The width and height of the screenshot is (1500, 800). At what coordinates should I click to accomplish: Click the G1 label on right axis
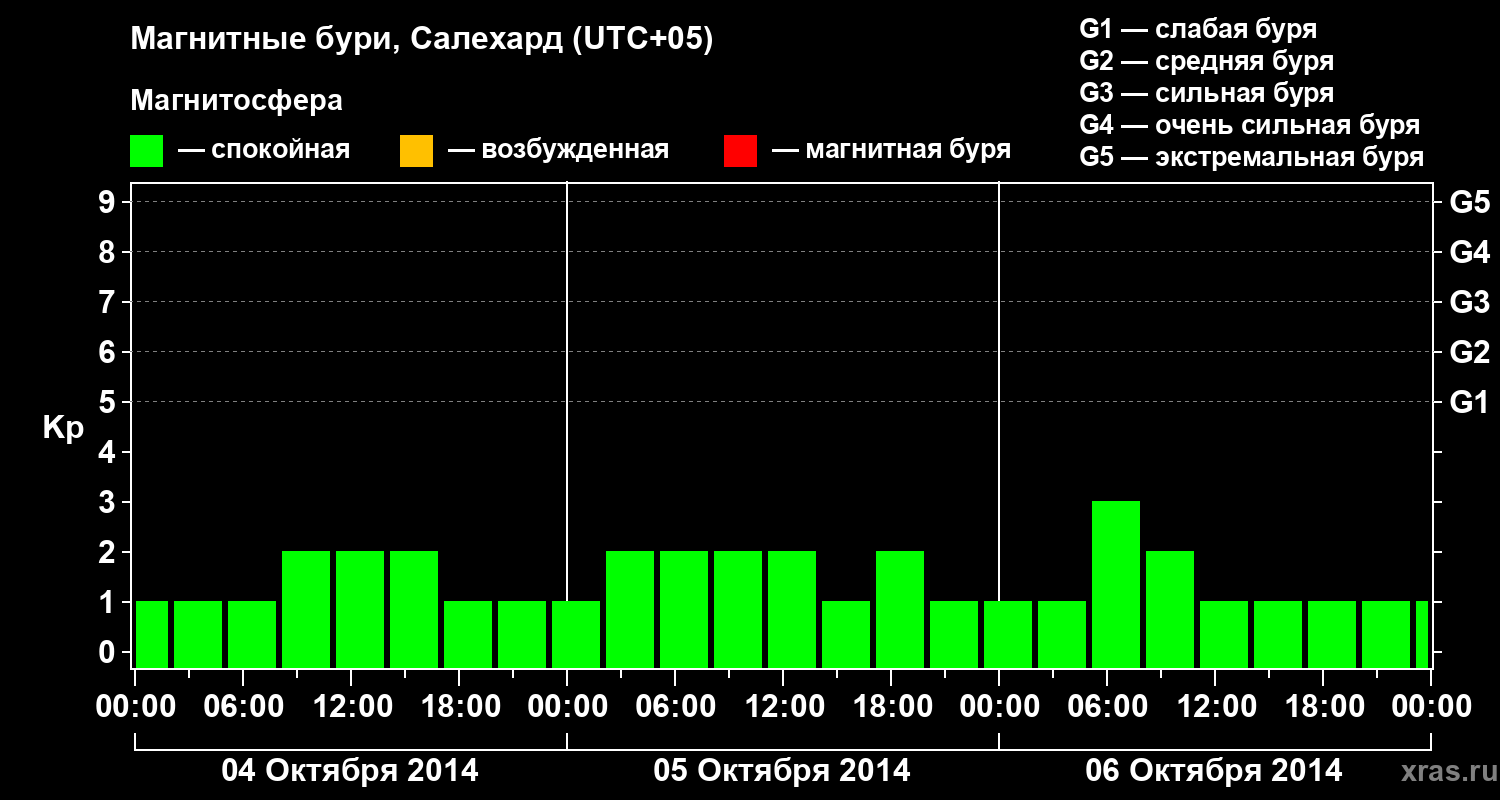(x=1469, y=402)
